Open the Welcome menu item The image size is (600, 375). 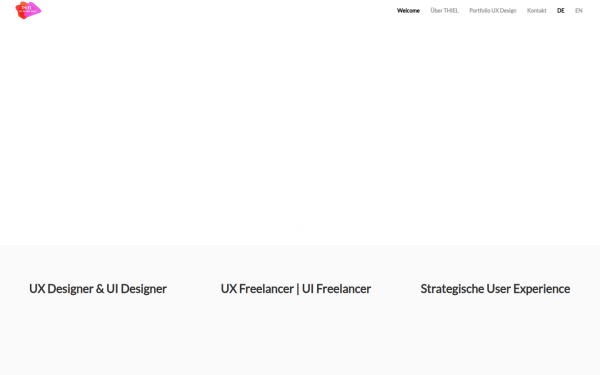tap(408, 11)
